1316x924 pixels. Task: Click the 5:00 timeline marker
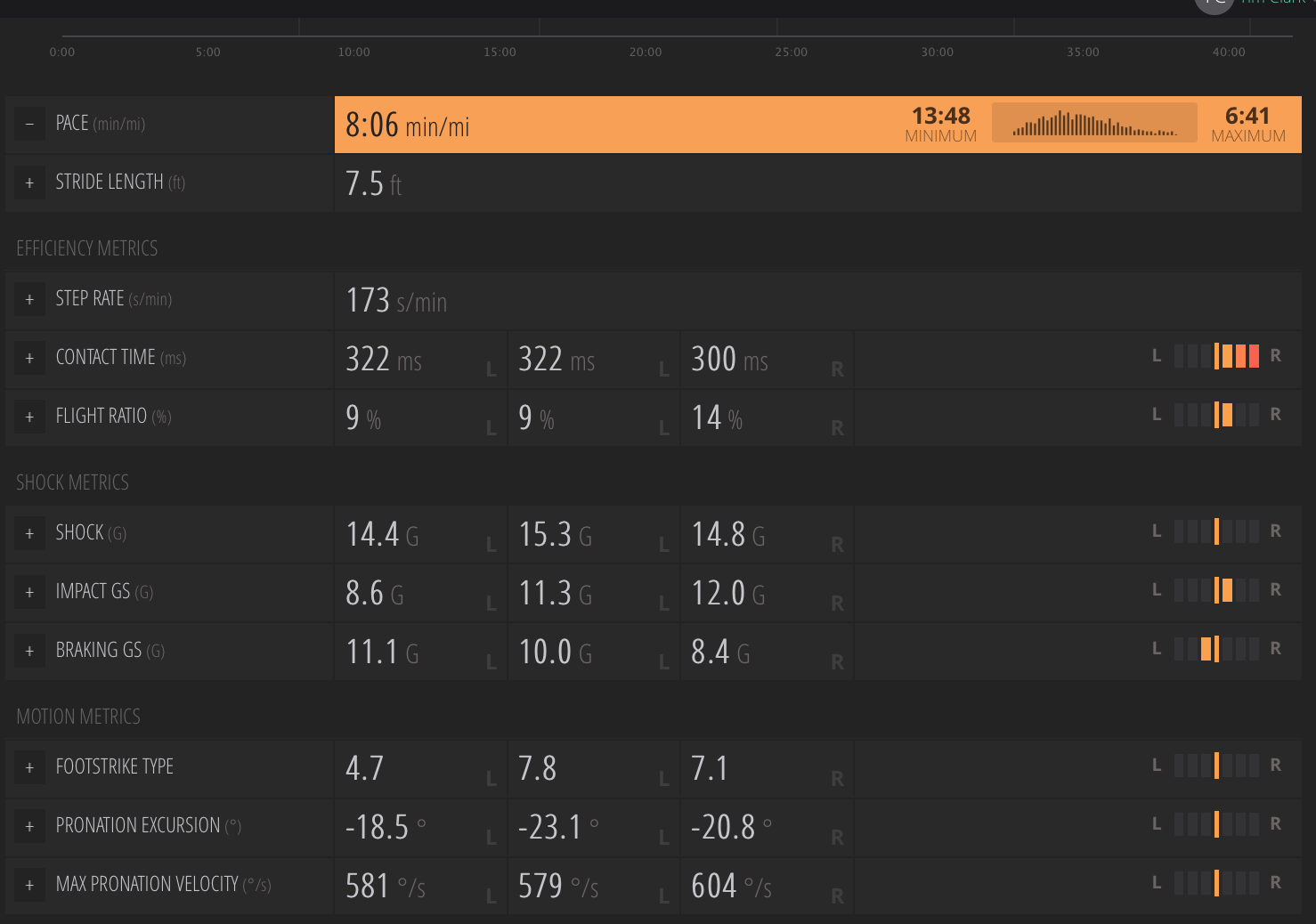click(x=208, y=53)
